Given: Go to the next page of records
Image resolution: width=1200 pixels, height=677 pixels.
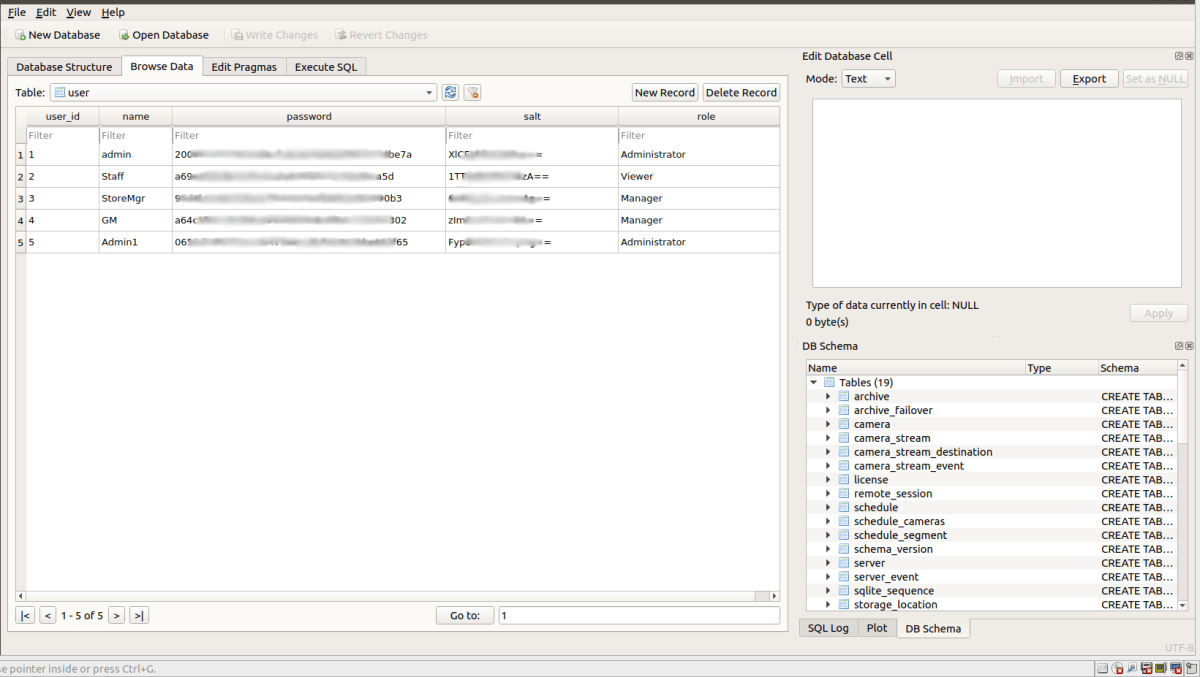Looking at the screenshot, I should (117, 615).
